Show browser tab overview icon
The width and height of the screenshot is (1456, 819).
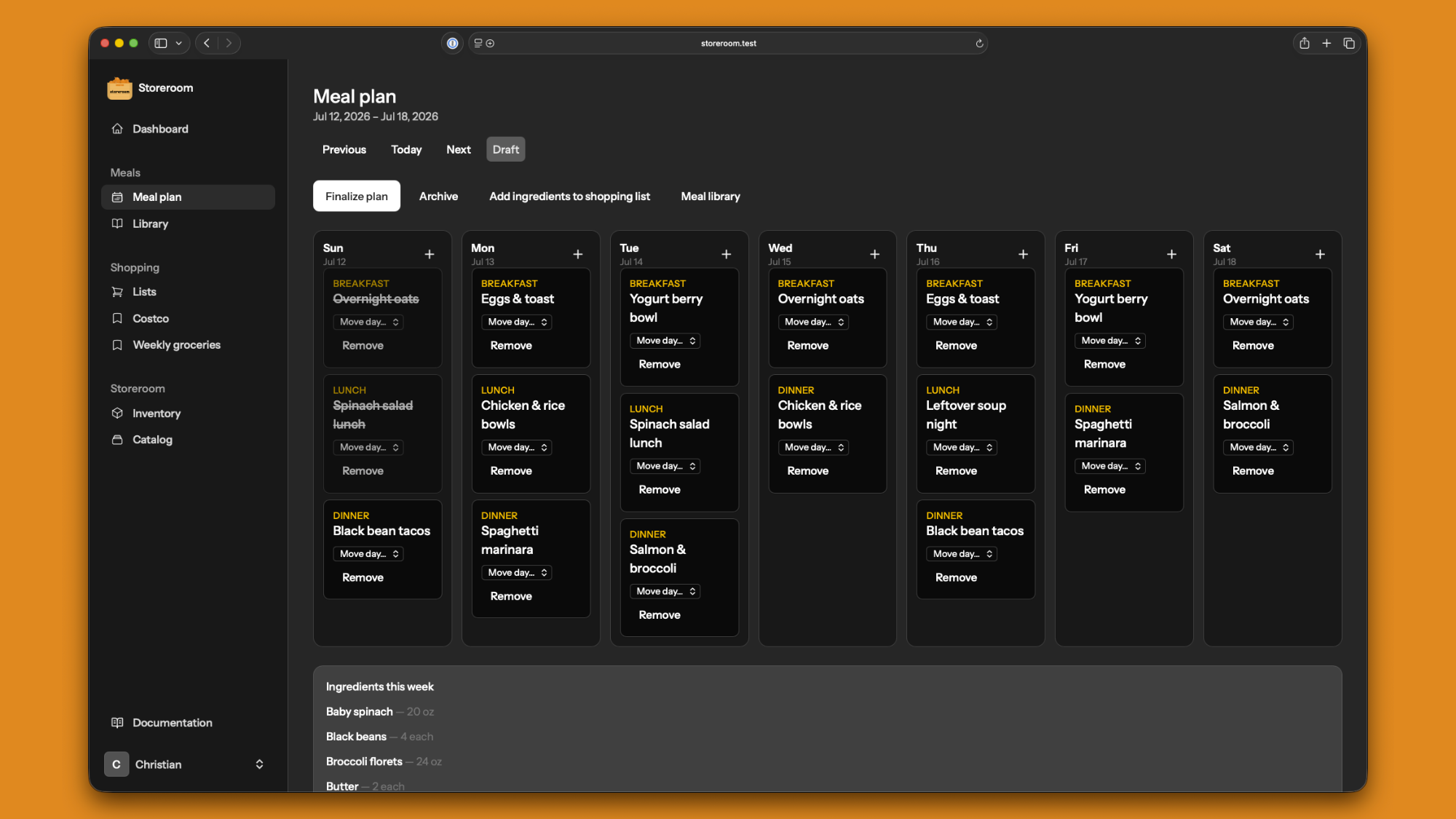click(x=1349, y=43)
